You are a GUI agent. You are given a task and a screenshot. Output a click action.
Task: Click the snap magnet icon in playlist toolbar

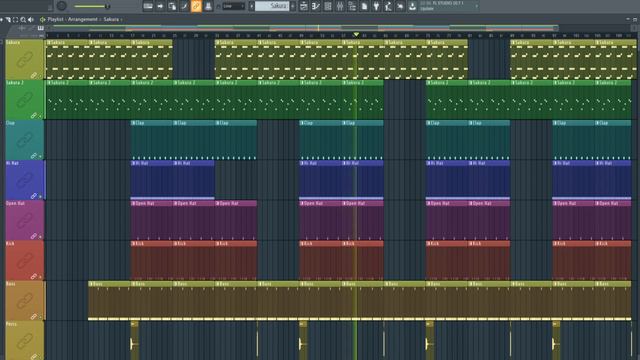coord(8,19)
